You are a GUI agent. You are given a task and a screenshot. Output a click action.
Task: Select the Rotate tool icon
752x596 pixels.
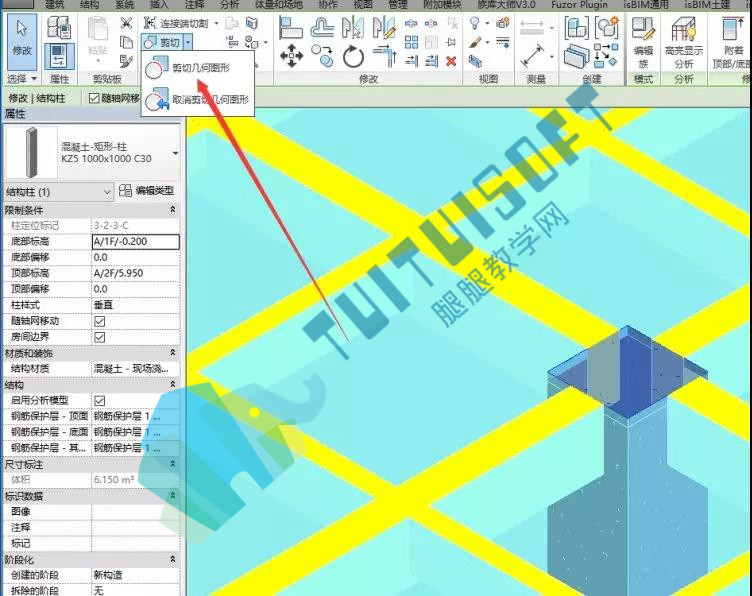pos(353,56)
